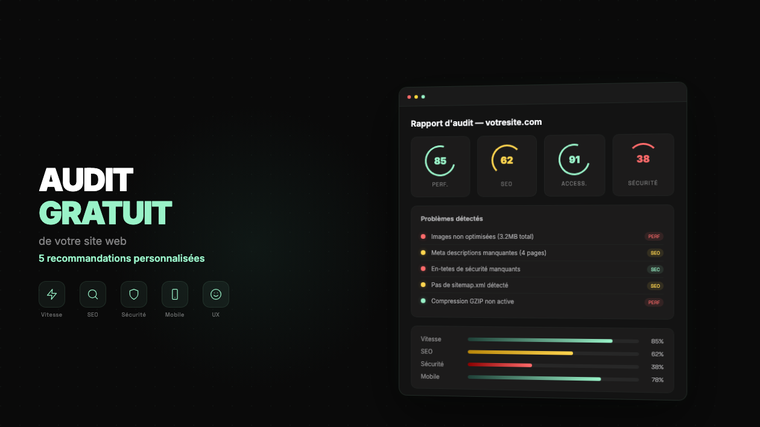Click the Vitesse lightning bolt icon
The width and height of the screenshot is (760, 427).
click(52, 294)
